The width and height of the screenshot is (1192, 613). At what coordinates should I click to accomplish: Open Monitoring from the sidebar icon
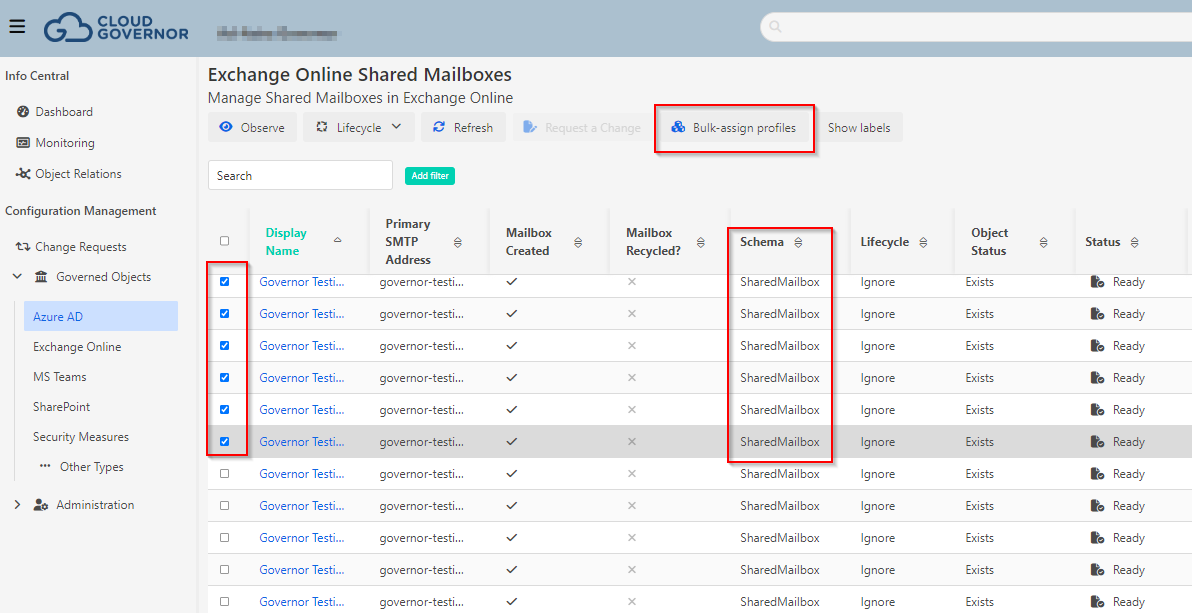point(22,142)
